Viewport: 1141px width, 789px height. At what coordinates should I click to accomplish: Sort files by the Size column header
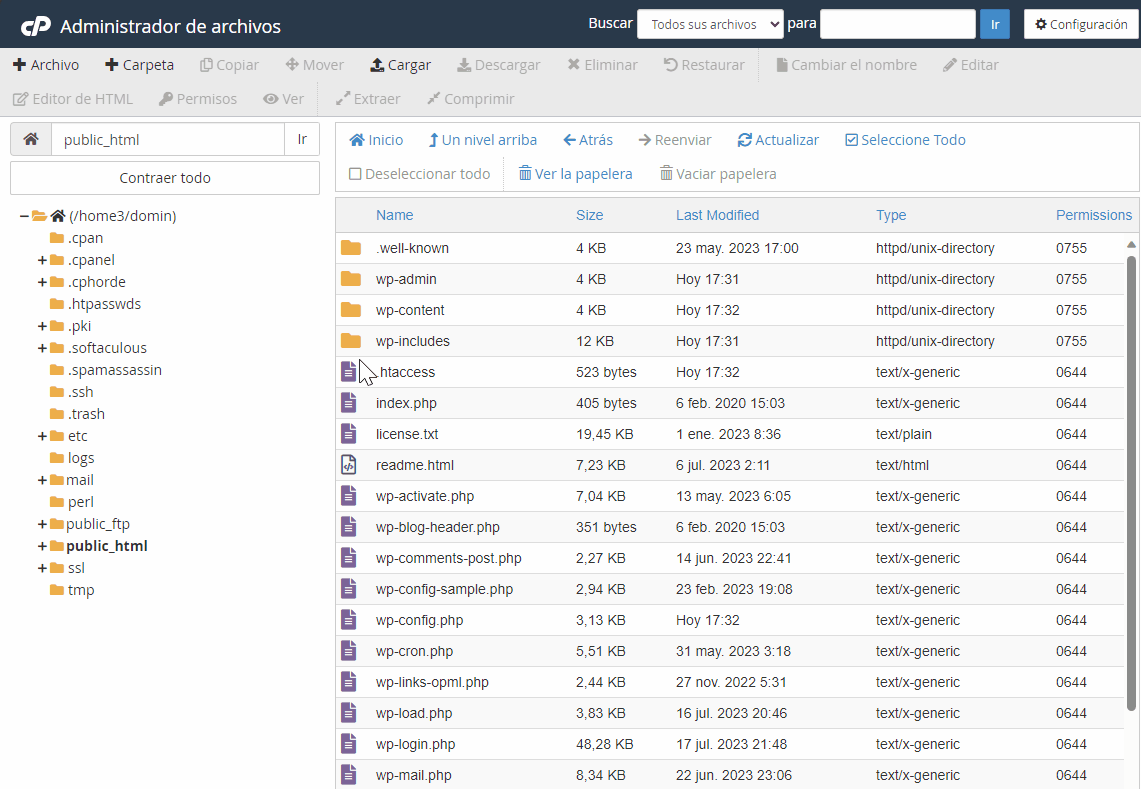[x=589, y=215]
